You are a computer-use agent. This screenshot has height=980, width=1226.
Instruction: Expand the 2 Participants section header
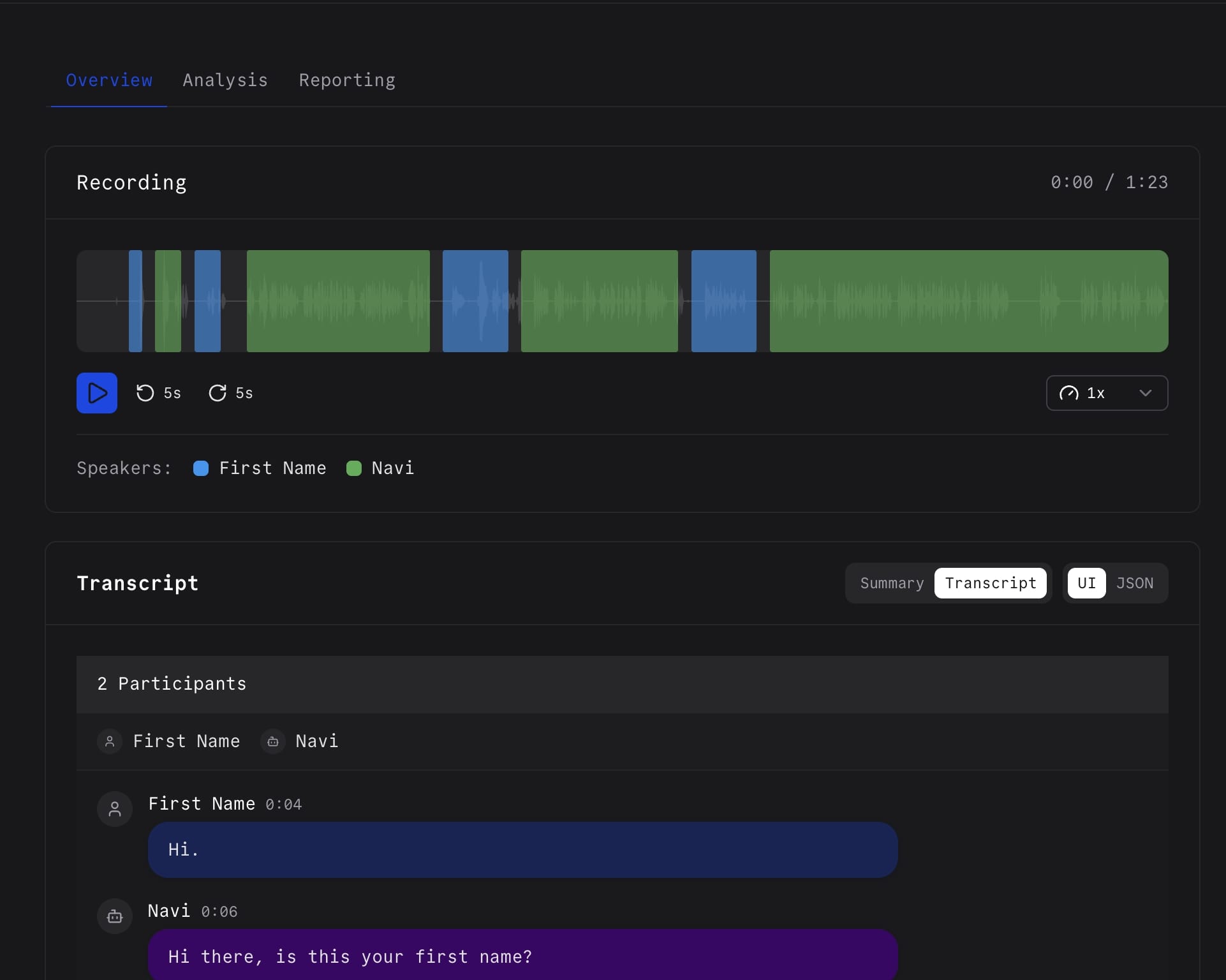pos(171,684)
